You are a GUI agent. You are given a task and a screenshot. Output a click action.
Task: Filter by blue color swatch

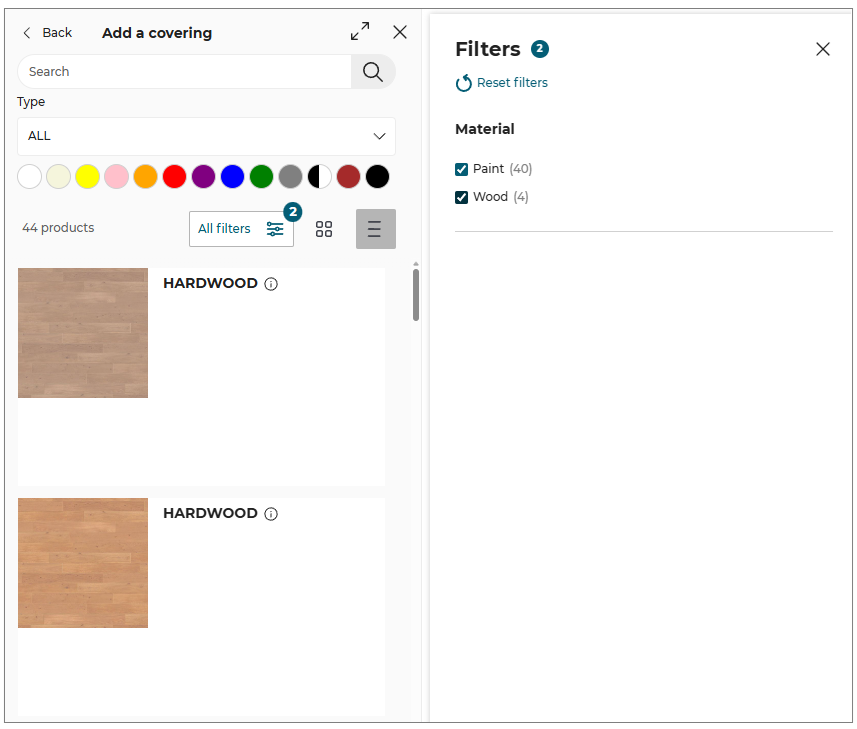[232, 177]
